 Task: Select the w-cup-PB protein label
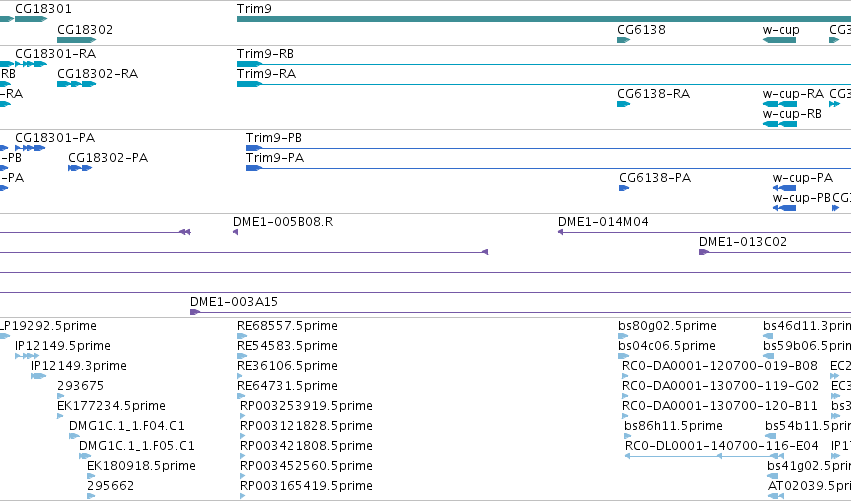point(802,198)
